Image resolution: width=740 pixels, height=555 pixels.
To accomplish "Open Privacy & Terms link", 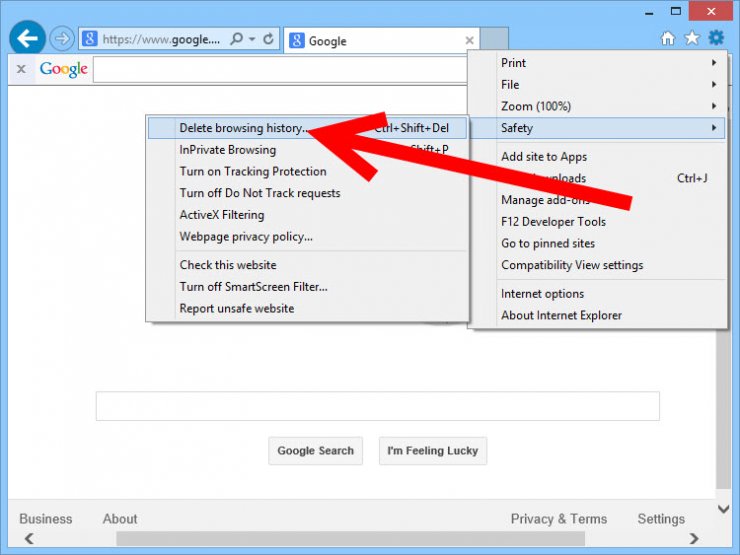I will 559,519.
